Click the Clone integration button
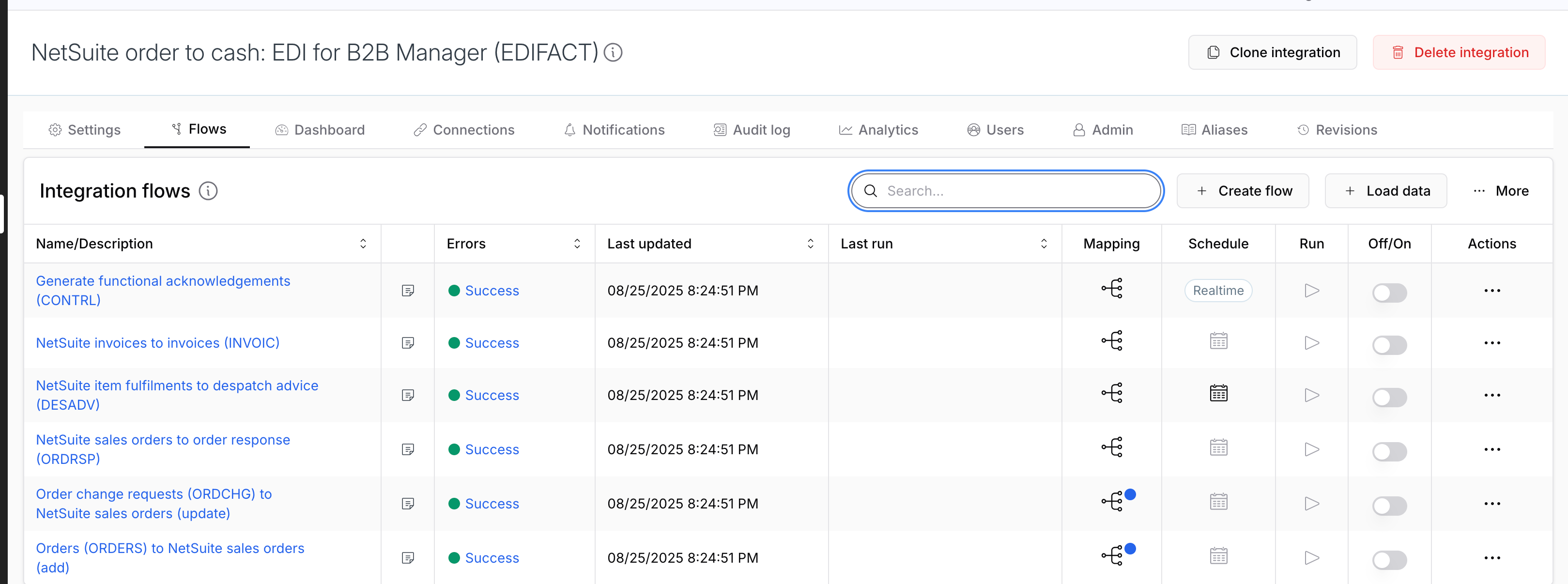 (1272, 52)
